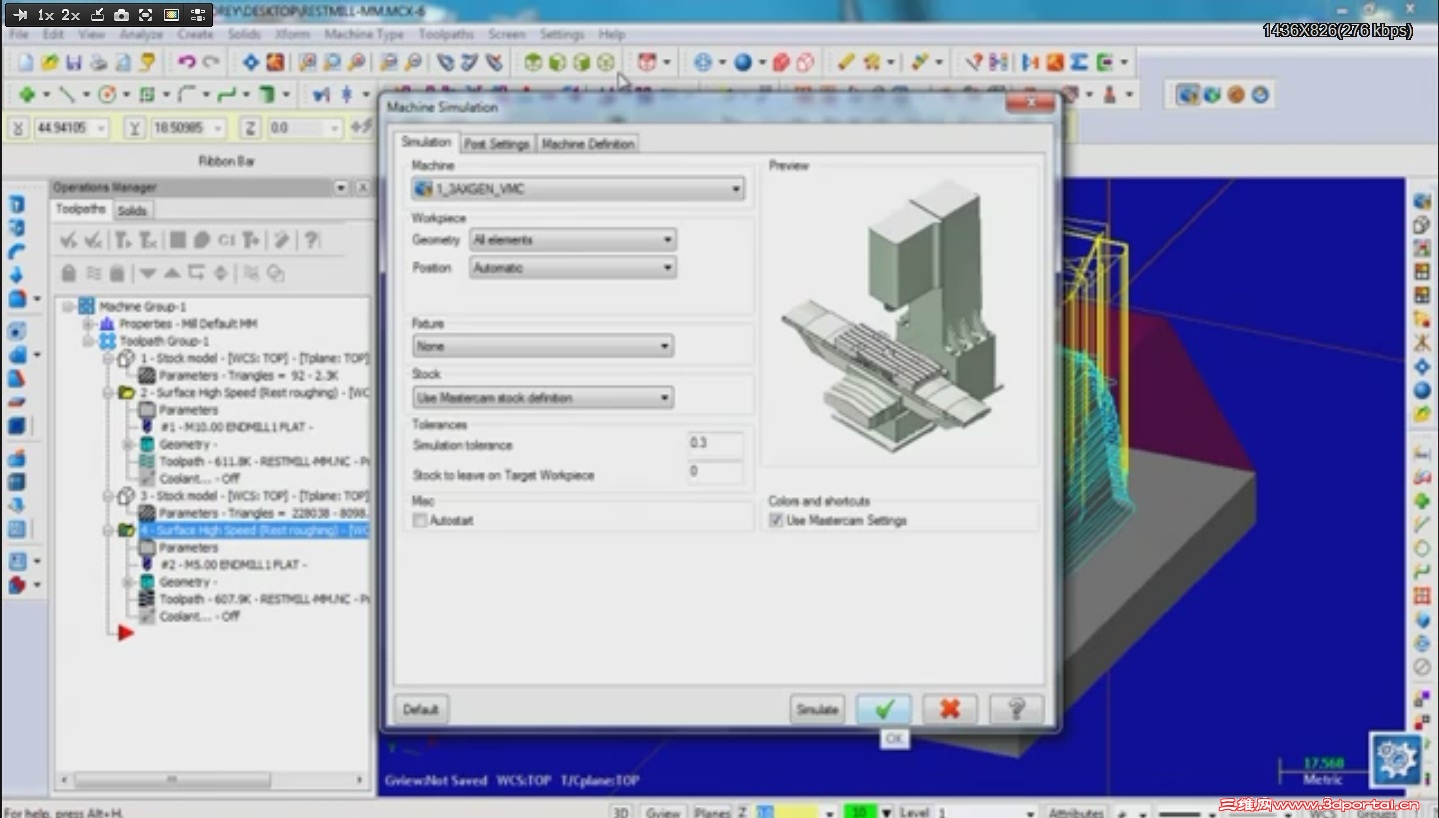Collapse the Toolpath Group-1 tree node
The width and height of the screenshot is (1439, 818).
pyautogui.click(x=89, y=341)
